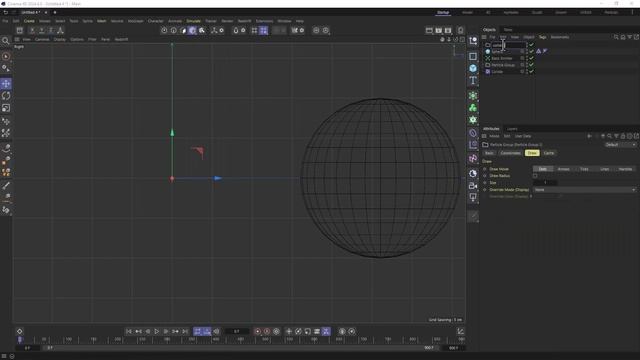640x360 pixels.
Task: Click the Autokeying record button
Action: tap(267, 331)
